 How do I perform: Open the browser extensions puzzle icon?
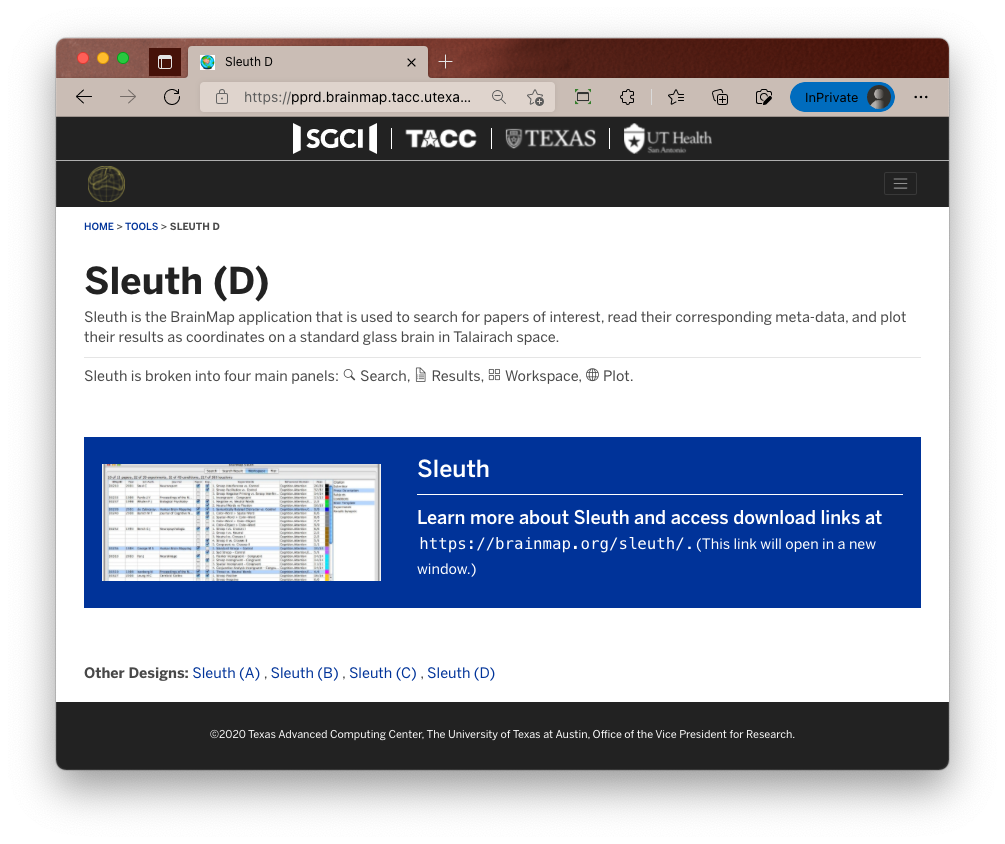coord(627,97)
